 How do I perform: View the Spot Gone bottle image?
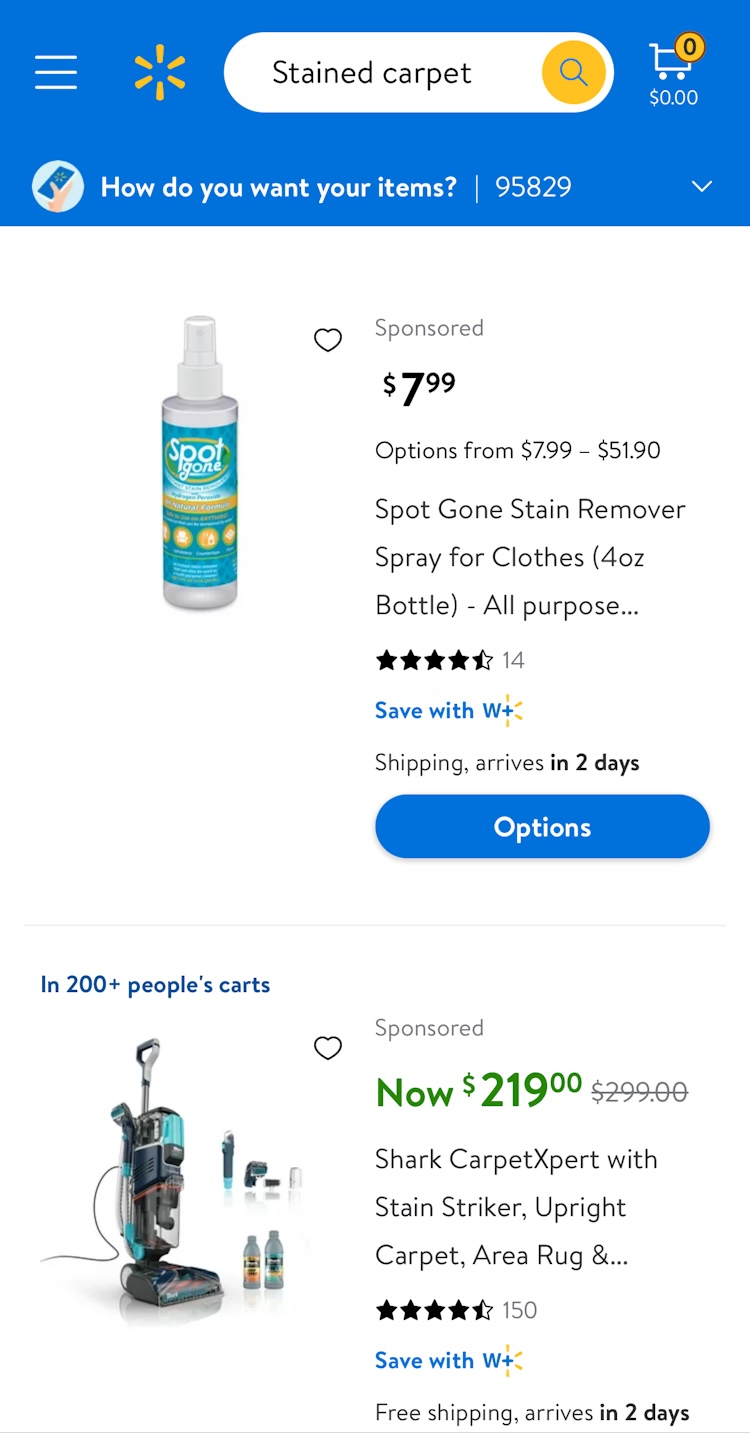(x=200, y=462)
